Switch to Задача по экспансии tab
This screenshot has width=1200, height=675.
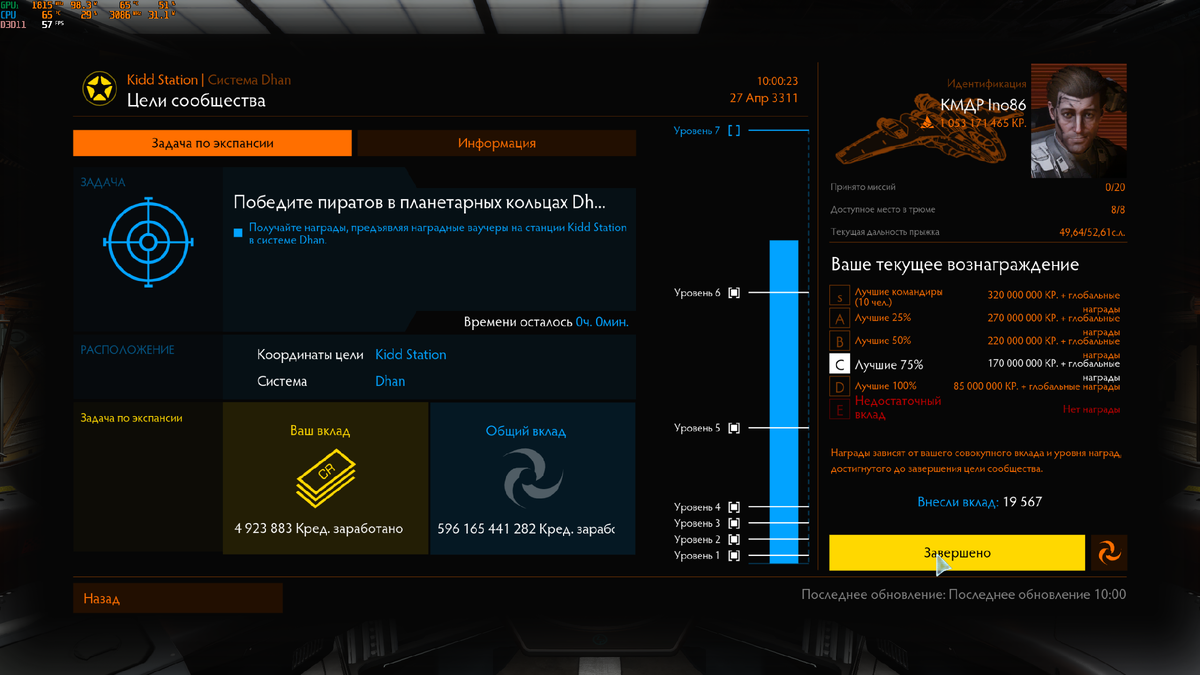point(212,143)
